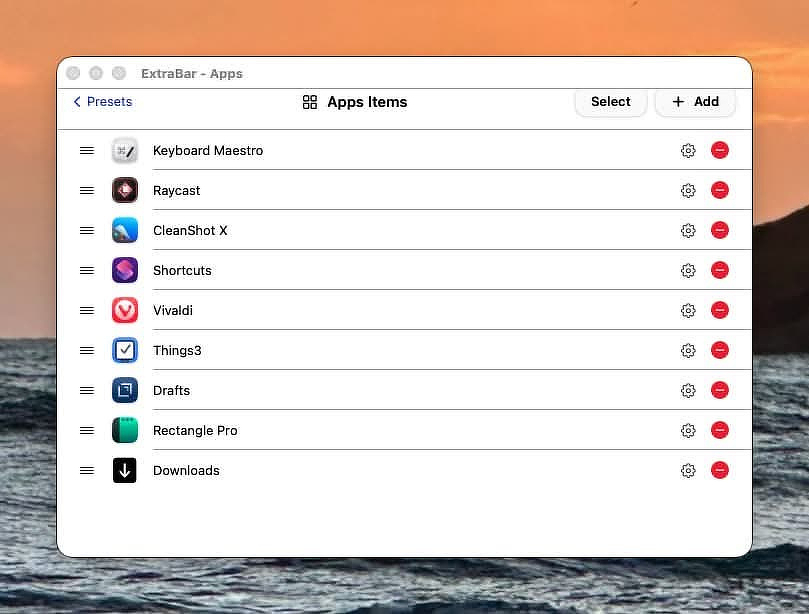
Task: Open settings gear for Keyboard Maestro
Action: pos(688,151)
